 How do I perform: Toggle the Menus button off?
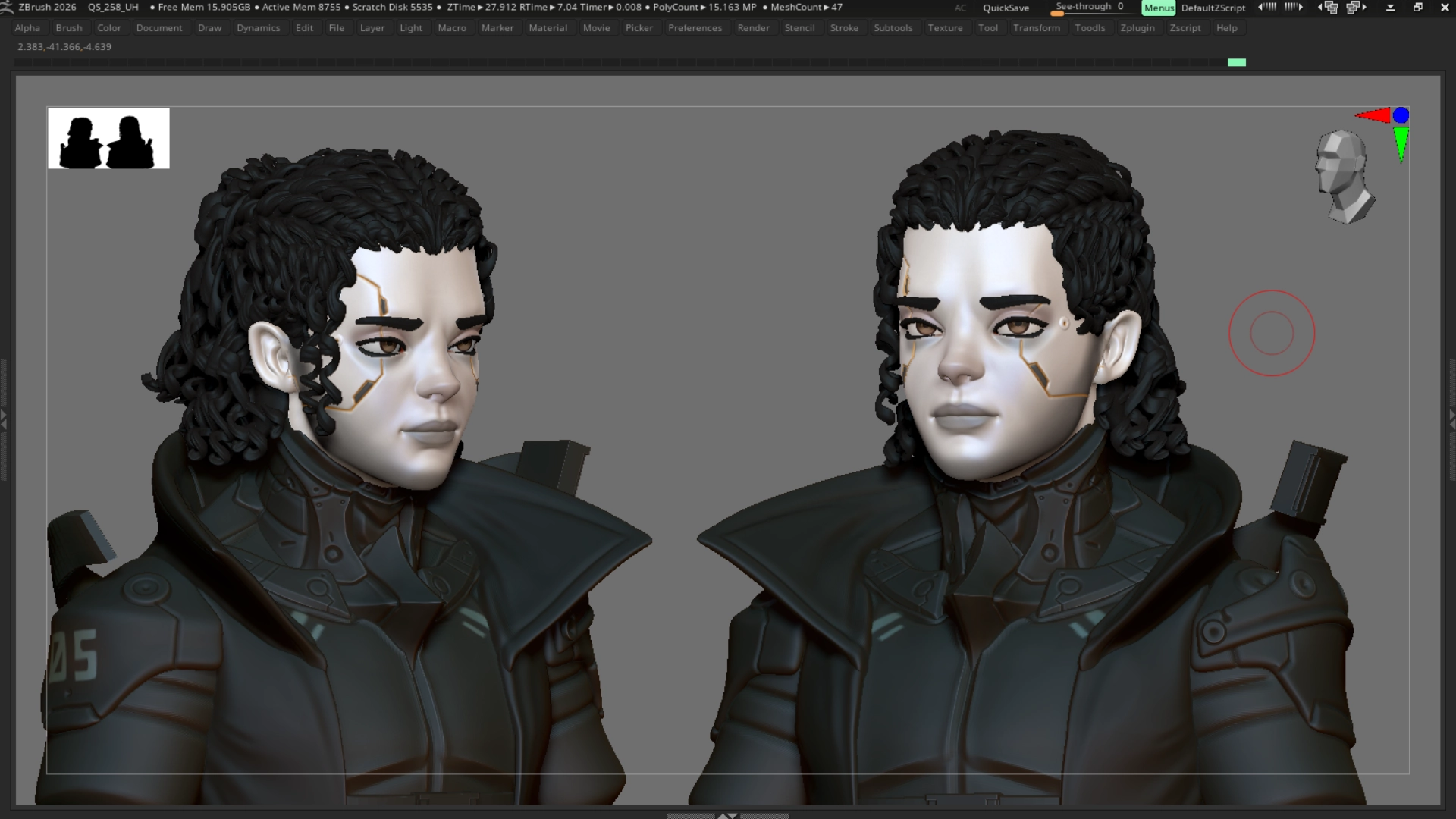click(1158, 8)
